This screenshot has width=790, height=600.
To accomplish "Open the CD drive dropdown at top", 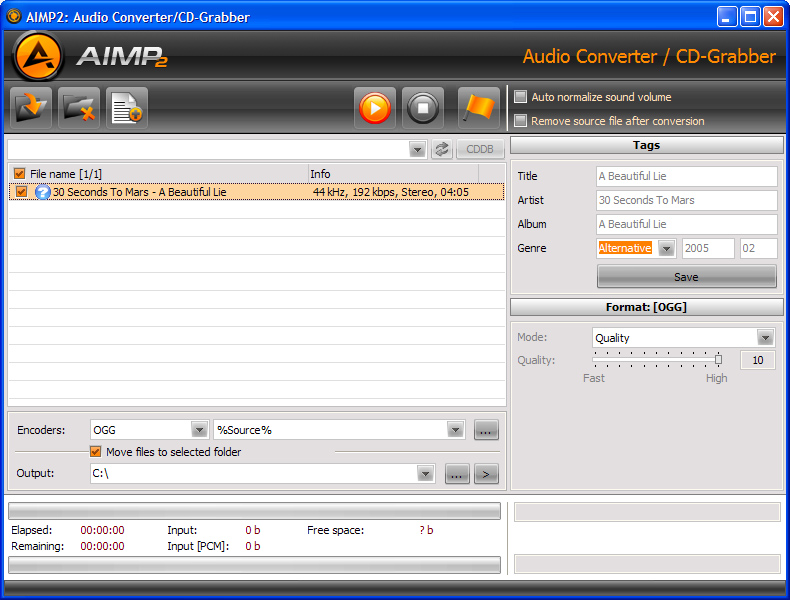I will [417, 149].
